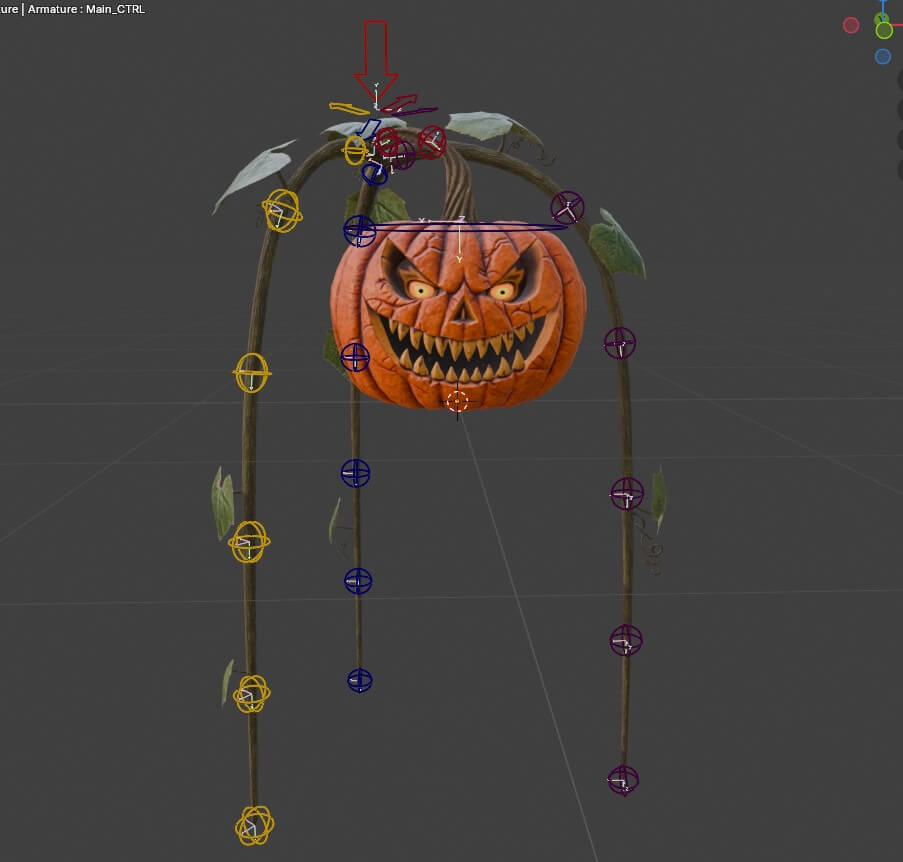
Task: Select the third blue sphere on the middle vine
Action: pos(355,473)
